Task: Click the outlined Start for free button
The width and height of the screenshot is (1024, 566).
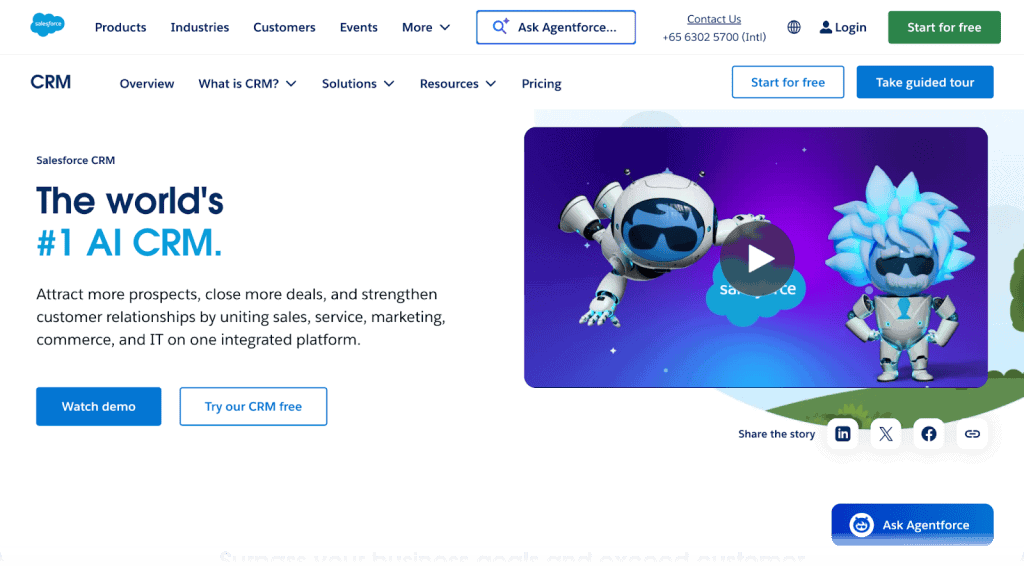Action: click(788, 82)
